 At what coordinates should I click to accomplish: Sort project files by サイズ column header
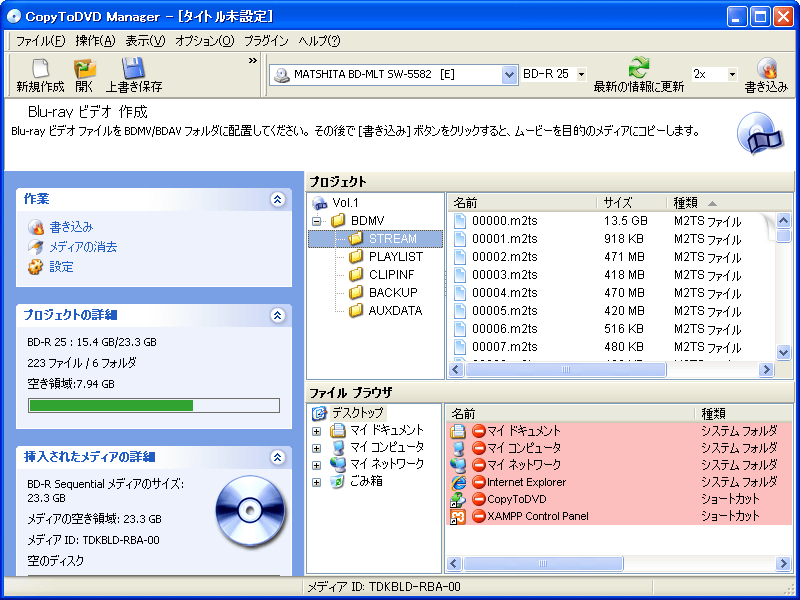[632, 203]
